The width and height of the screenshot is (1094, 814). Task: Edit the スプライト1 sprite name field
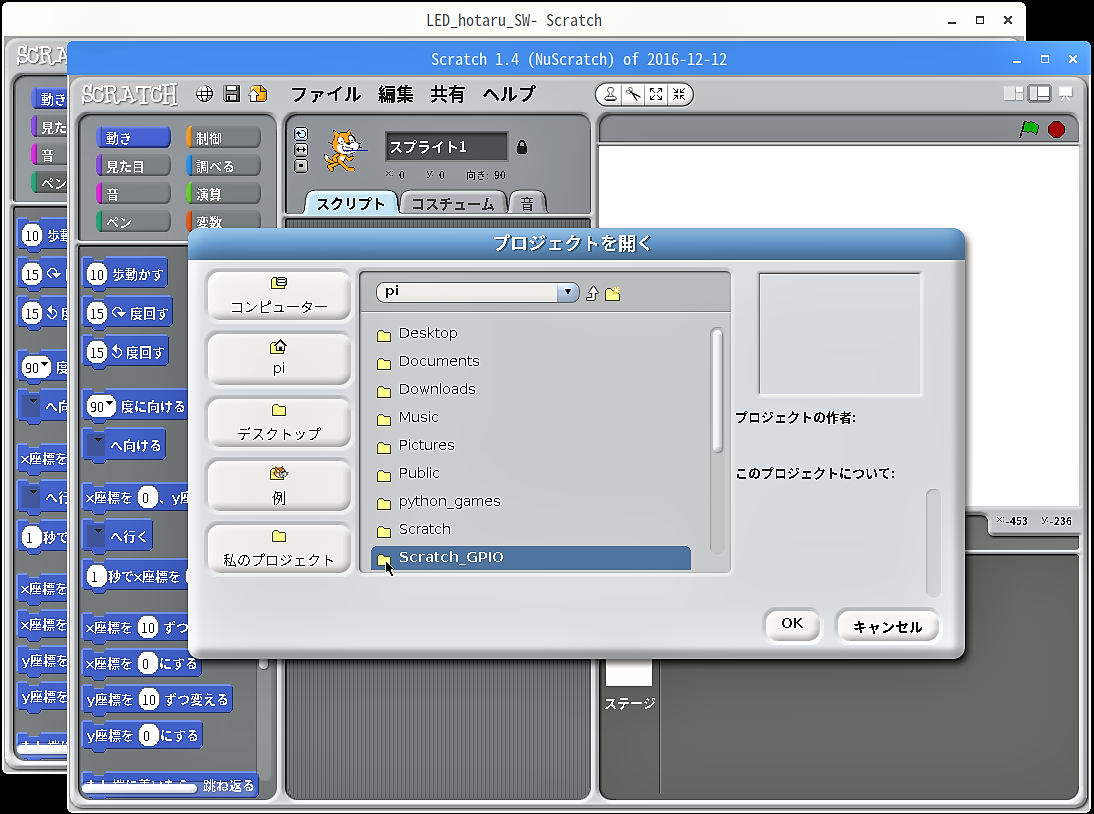coord(447,147)
